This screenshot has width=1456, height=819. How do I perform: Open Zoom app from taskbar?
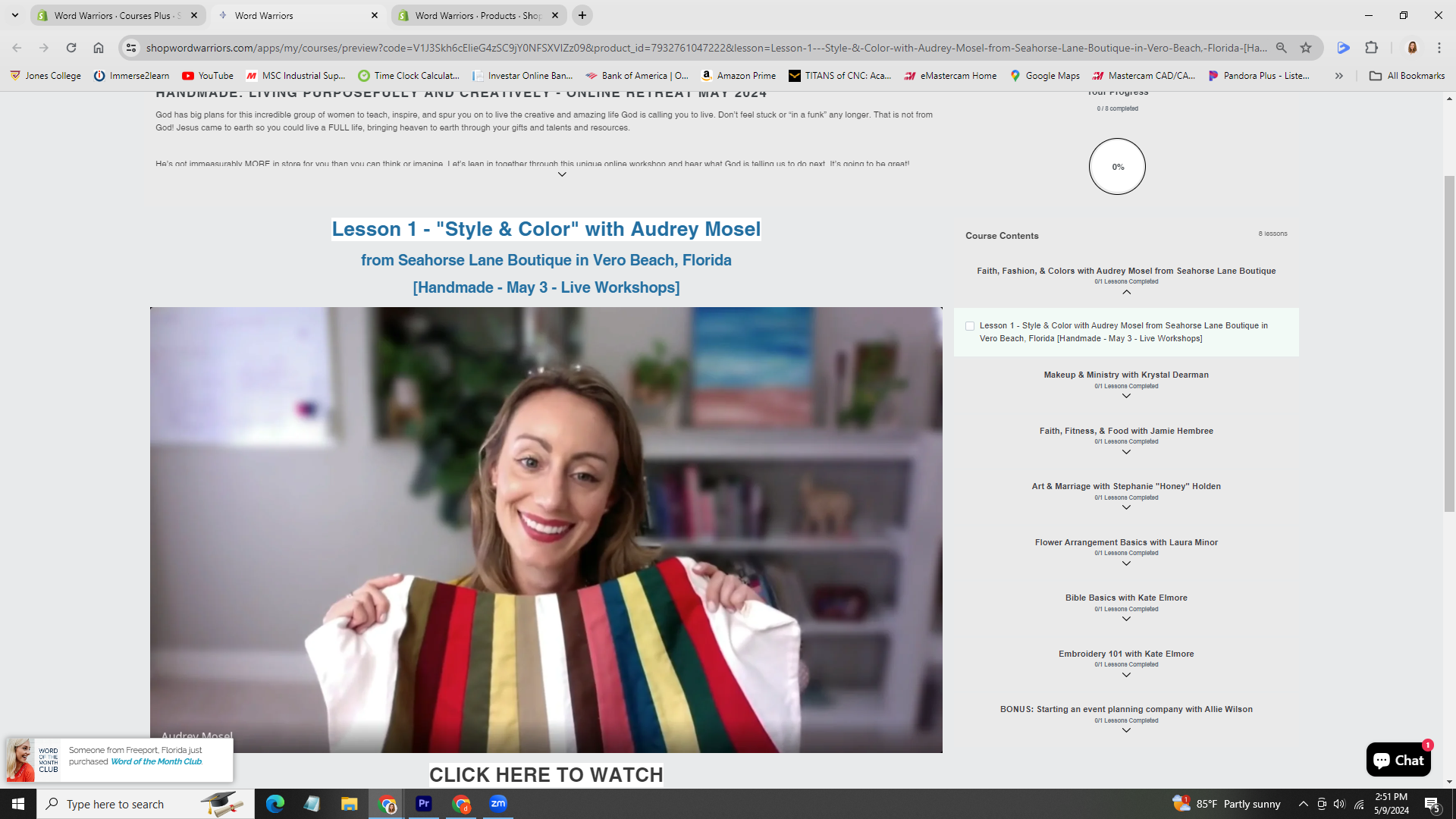(498, 804)
